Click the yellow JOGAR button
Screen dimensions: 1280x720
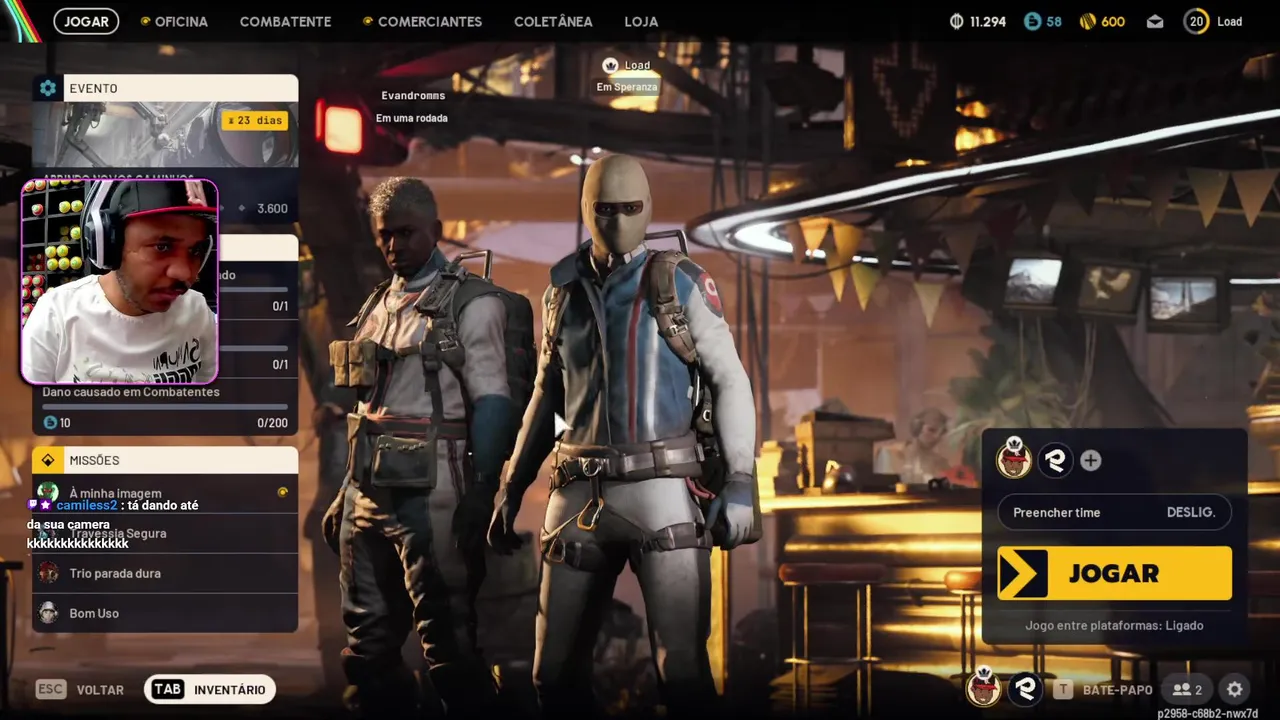(1114, 573)
